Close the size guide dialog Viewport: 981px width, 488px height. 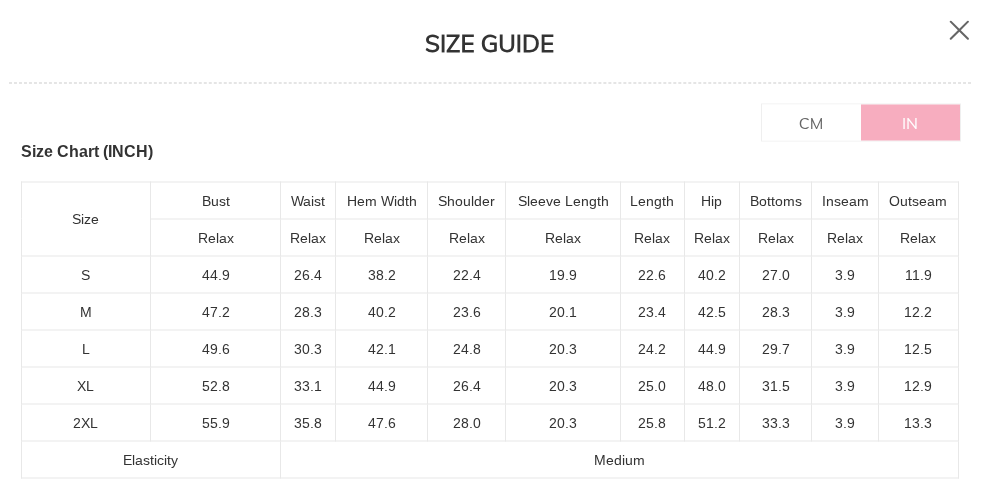point(959,31)
